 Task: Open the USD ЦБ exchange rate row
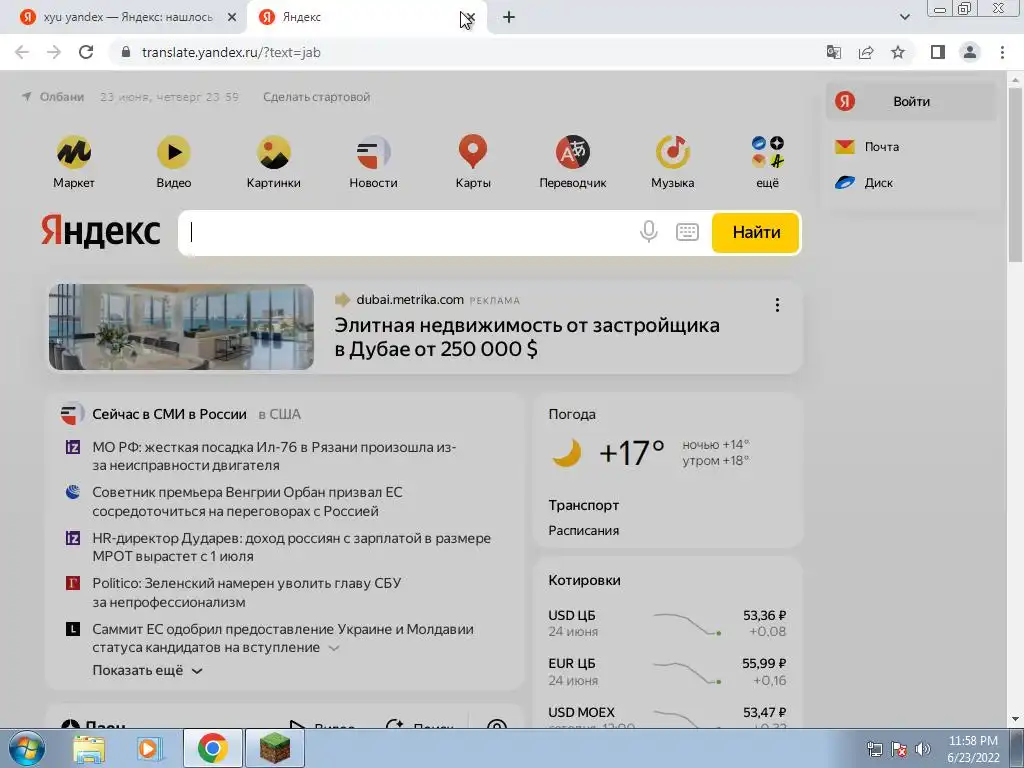coord(667,624)
